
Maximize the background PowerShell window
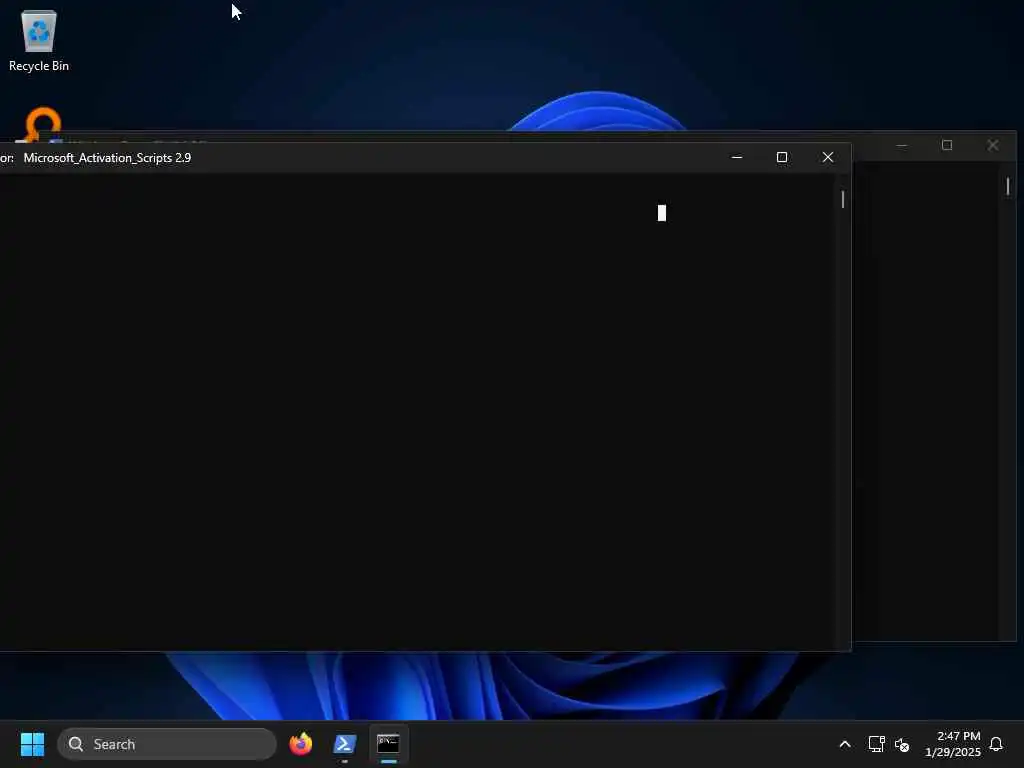click(947, 145)
